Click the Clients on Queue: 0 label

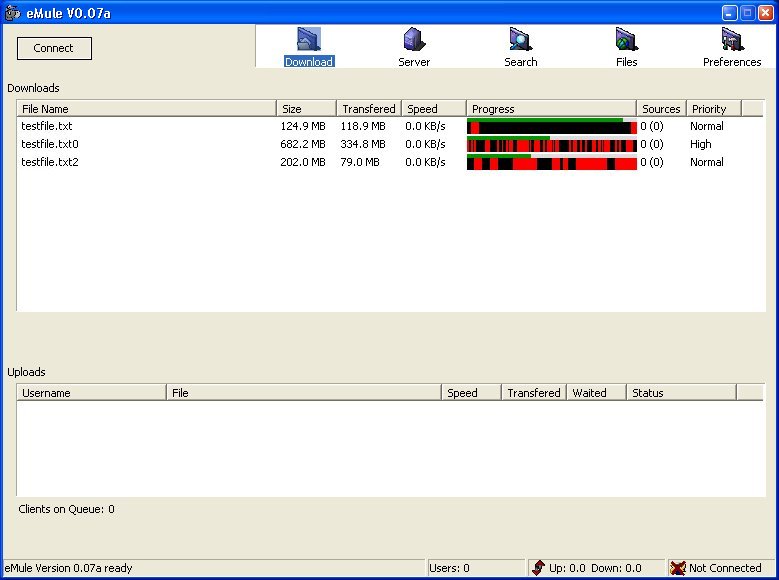pyautogui.click(x=67, y=509)
